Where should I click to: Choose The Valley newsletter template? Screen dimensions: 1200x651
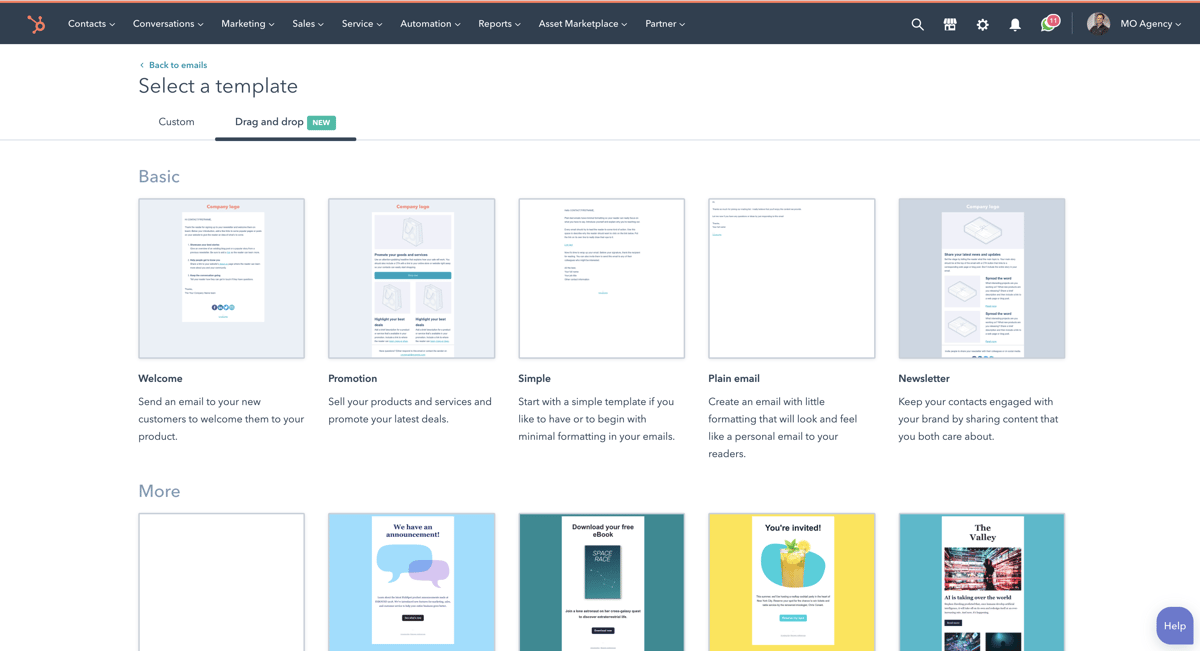click(981, 582)
